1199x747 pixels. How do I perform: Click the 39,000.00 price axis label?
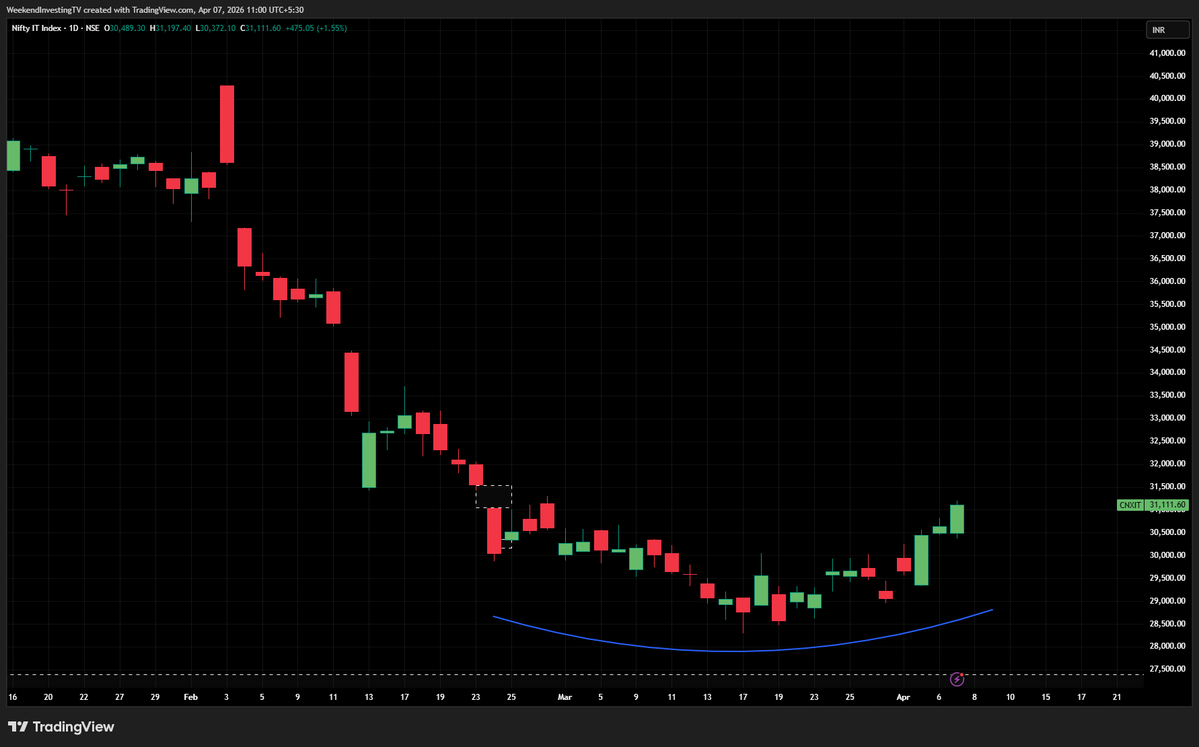coord(1167,144)
